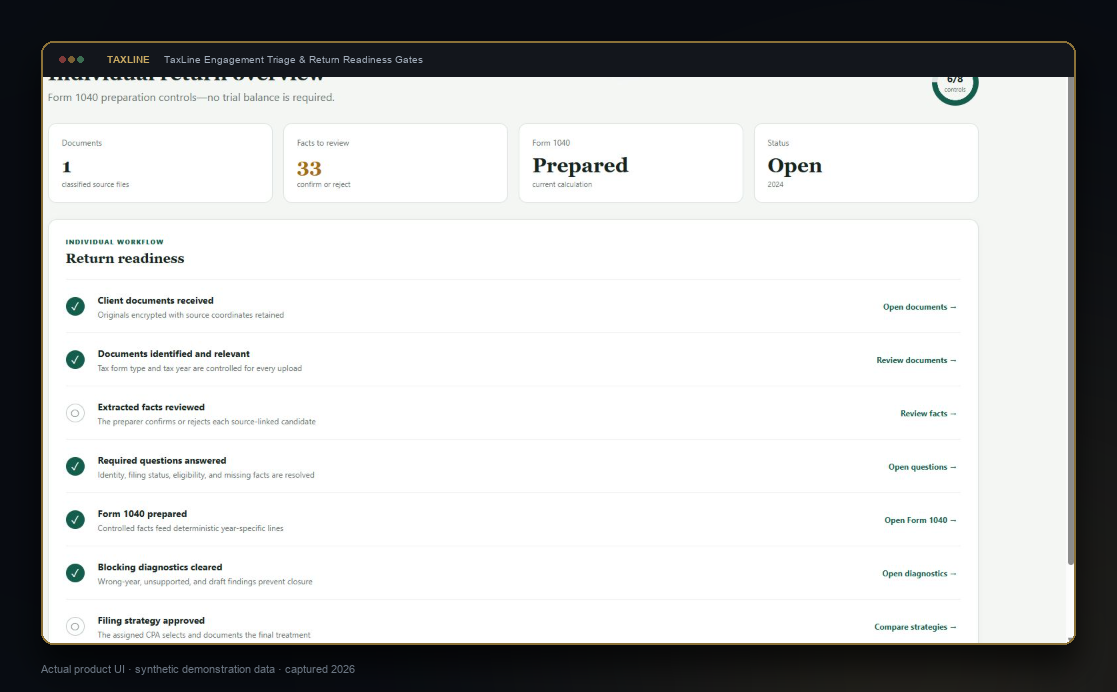Select the Form 1040 Prepared card
Image resolution: width=1117 pixels, height=692 pixels.
pos(630,163)
